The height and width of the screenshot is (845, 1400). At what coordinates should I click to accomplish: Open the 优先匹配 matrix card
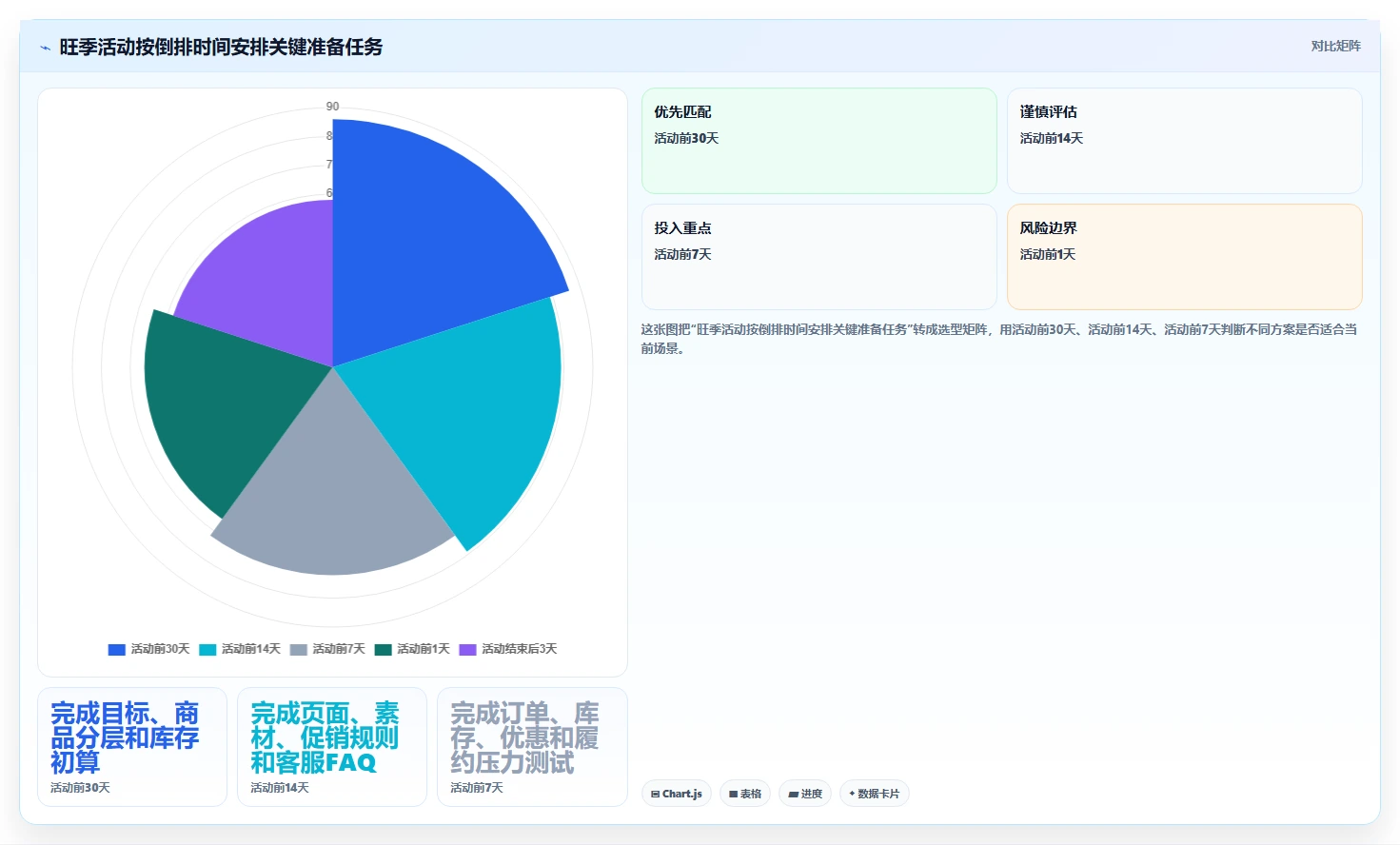pyautogui.click(x=818, y=141)
